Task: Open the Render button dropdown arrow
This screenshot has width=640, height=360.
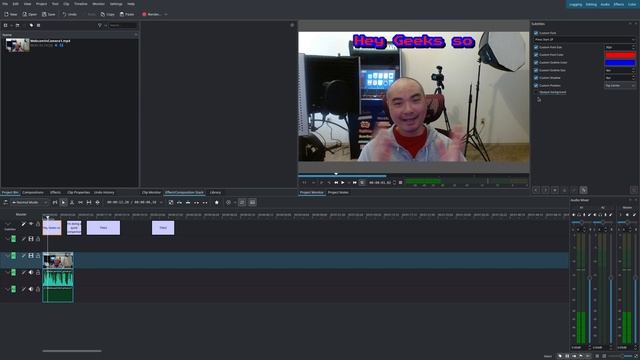Action: pos(166,14)
